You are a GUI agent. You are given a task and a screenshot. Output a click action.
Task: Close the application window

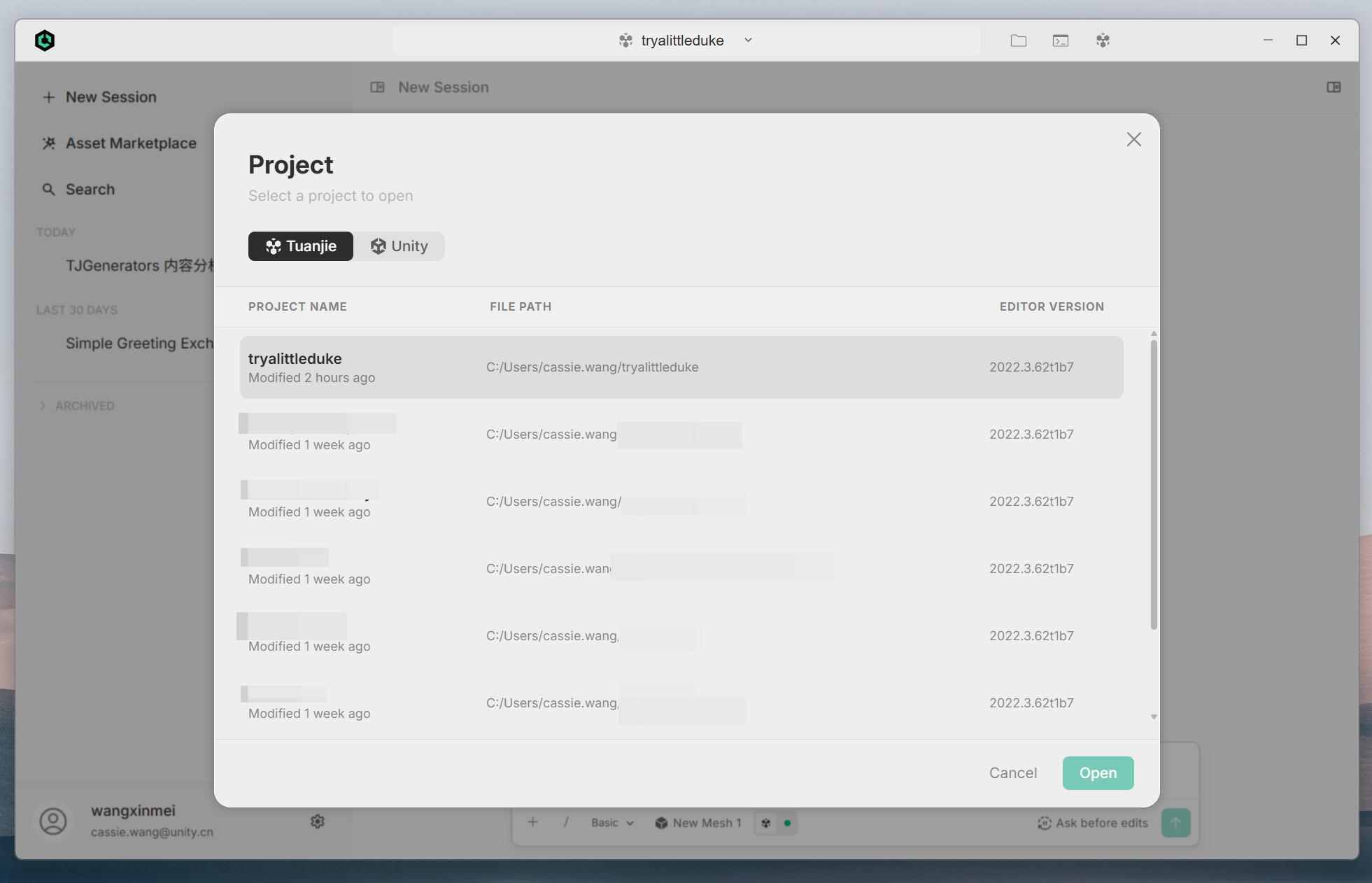click(1335, 41)
